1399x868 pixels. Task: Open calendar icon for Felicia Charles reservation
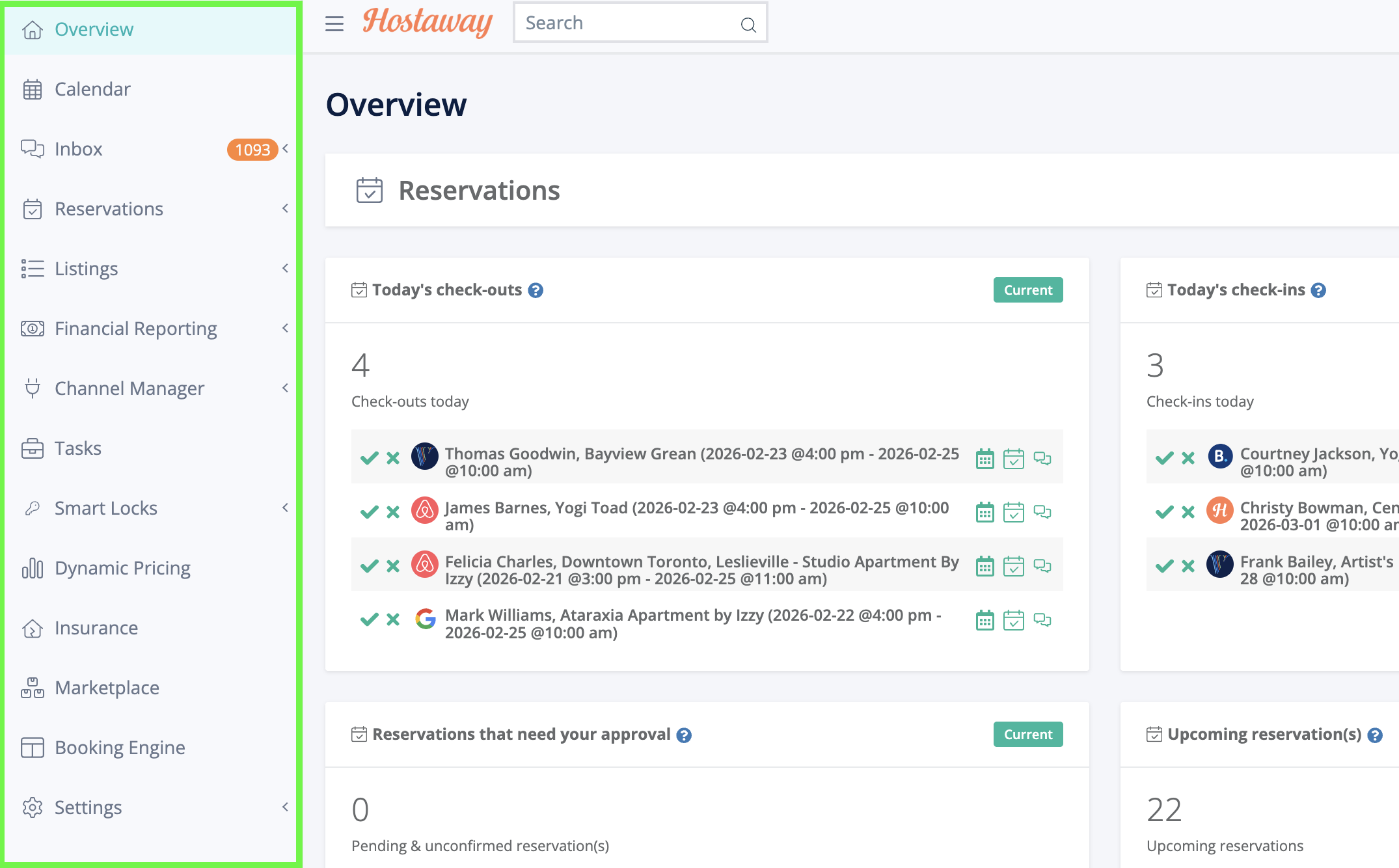coord(985,567)
